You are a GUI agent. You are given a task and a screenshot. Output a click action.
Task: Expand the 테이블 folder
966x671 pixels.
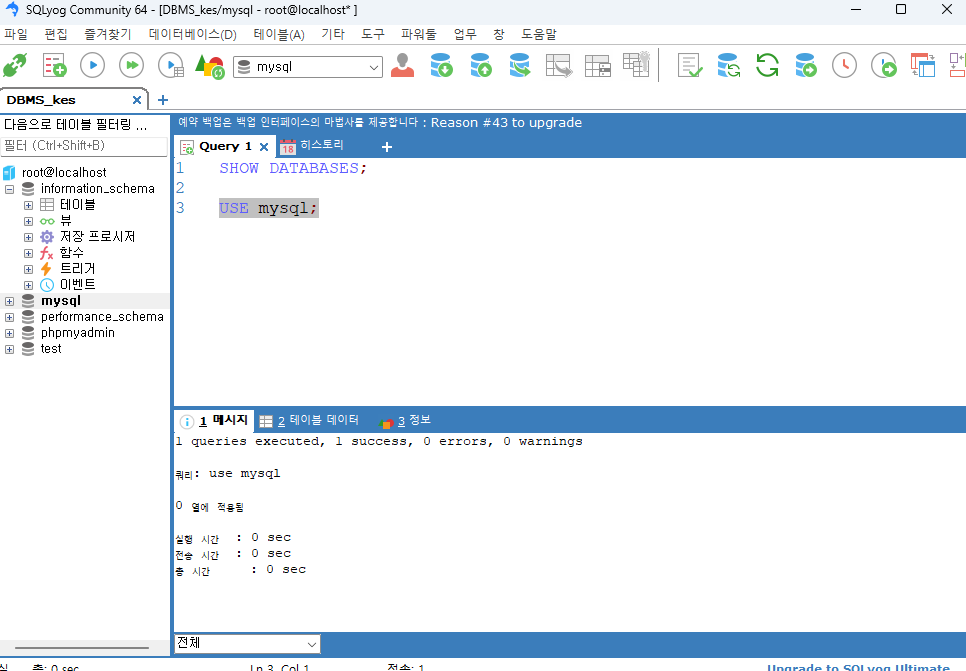pyautogui.click(x=28, y=205)
